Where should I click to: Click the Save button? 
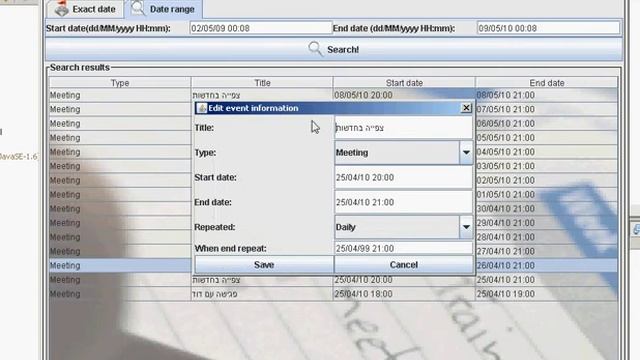point(264,265)
